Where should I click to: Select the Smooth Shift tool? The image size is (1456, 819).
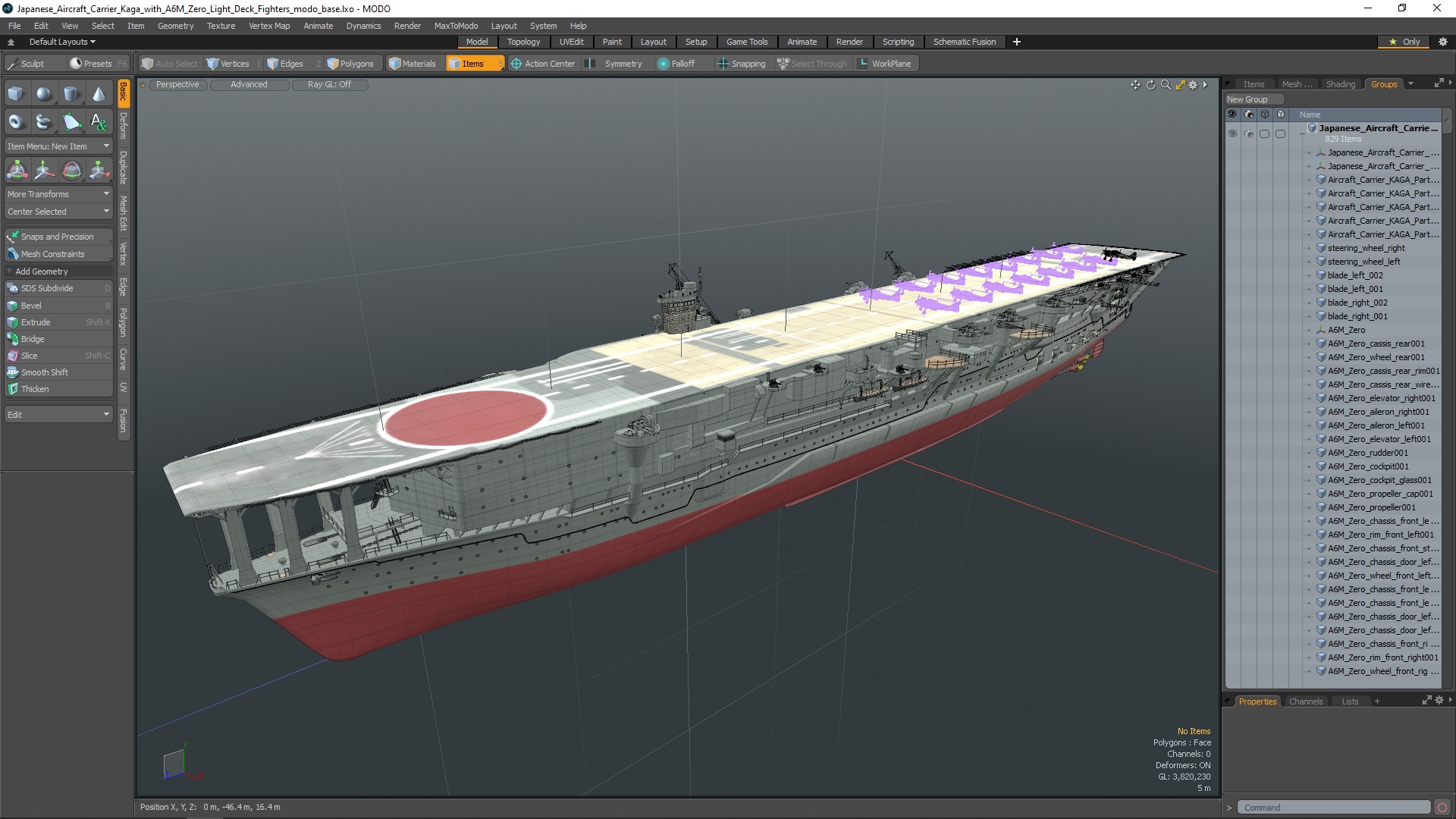(45, 371)
